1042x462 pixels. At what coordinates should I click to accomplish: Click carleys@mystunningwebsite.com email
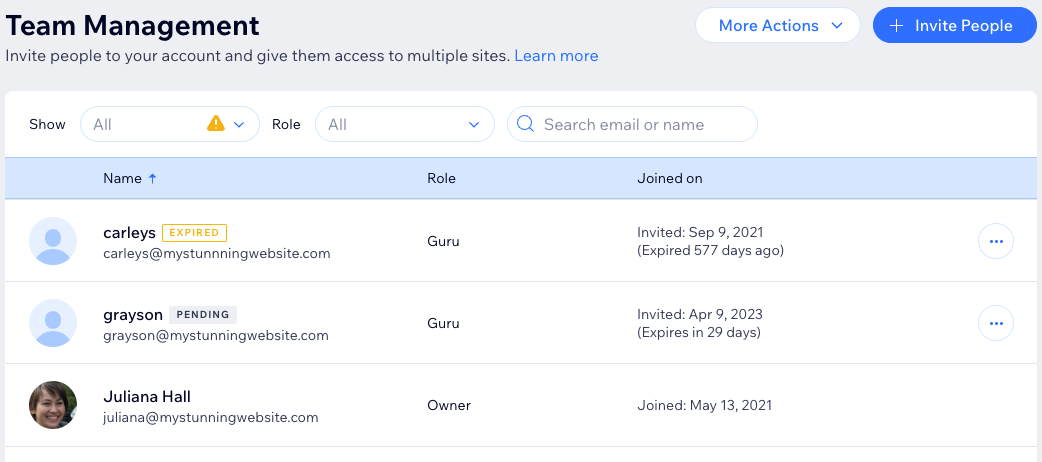point(217,254)
